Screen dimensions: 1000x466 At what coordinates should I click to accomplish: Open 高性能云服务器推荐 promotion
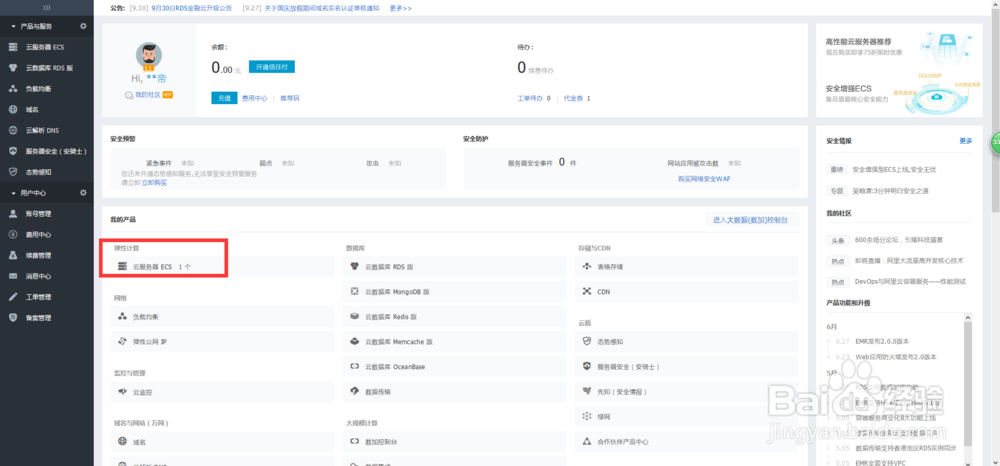[x=899, y=46]
